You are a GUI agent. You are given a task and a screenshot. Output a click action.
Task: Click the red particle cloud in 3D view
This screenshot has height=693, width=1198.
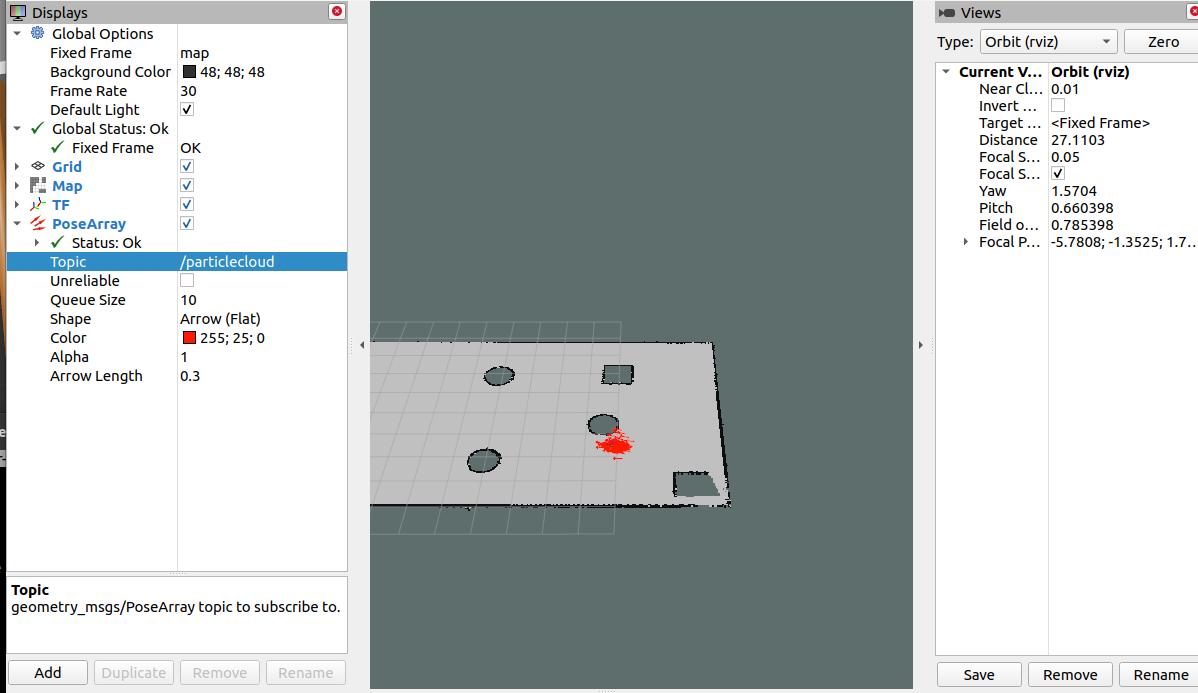614,444
